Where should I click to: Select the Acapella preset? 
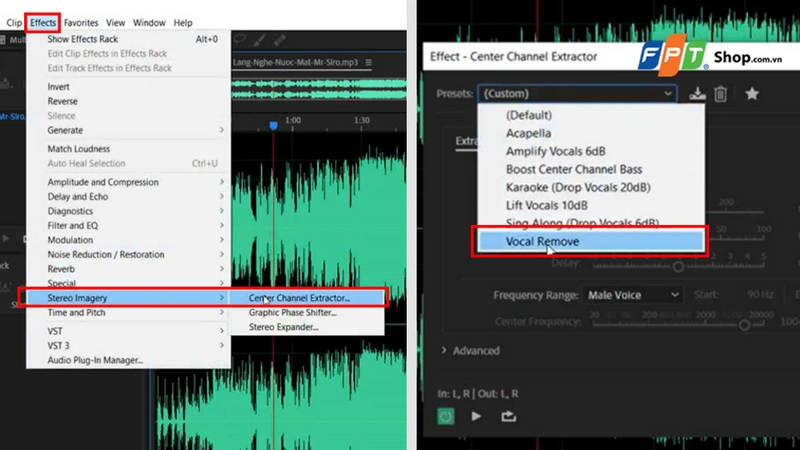tap(591, 133)
